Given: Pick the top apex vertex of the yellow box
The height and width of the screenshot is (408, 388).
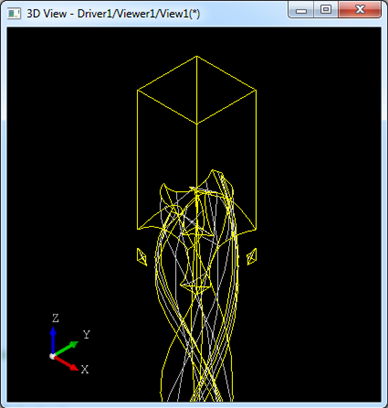Looking at the screenshot, I should (x=196, y=56).
